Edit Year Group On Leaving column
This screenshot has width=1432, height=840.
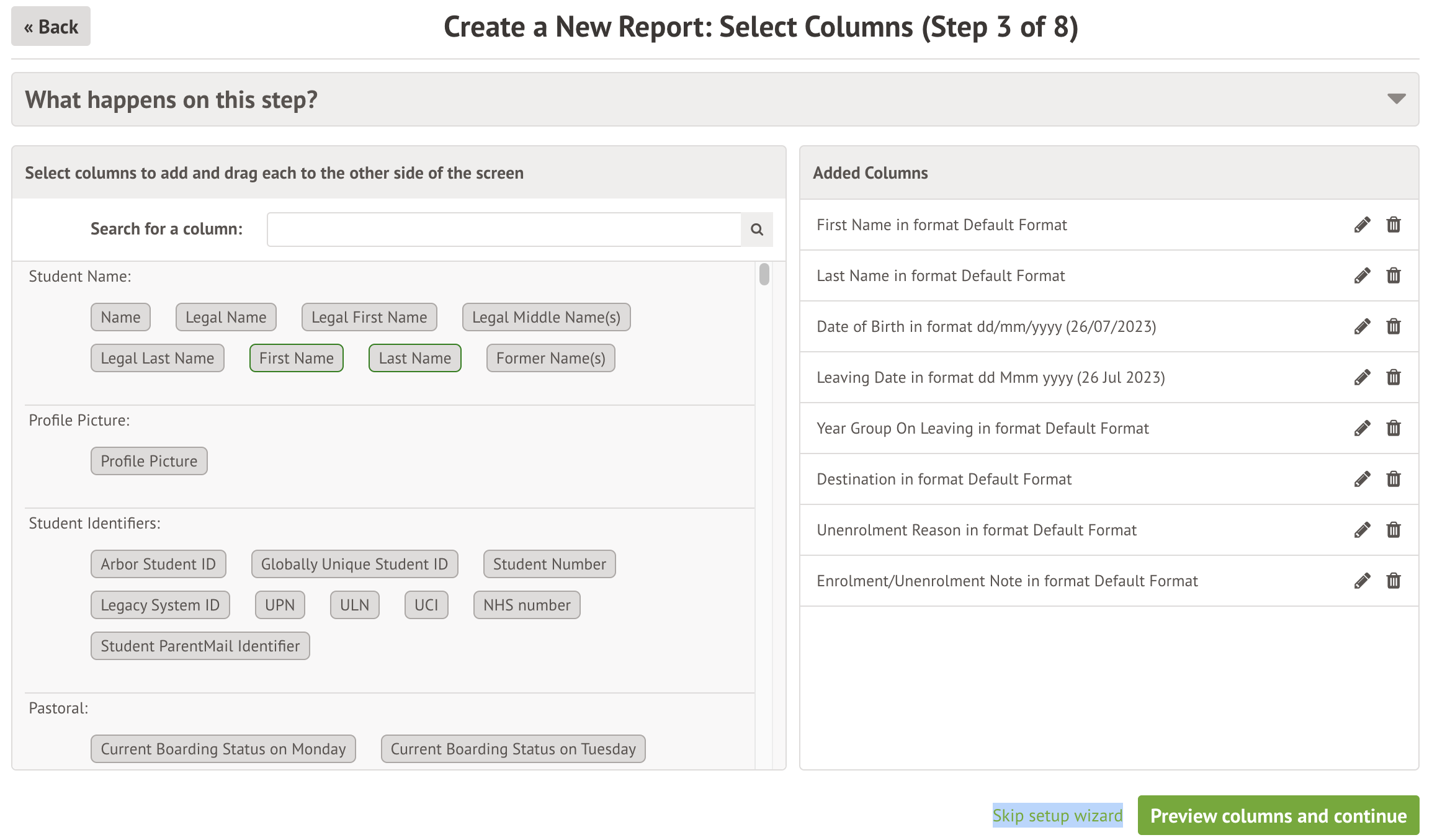click(1362, 428)
